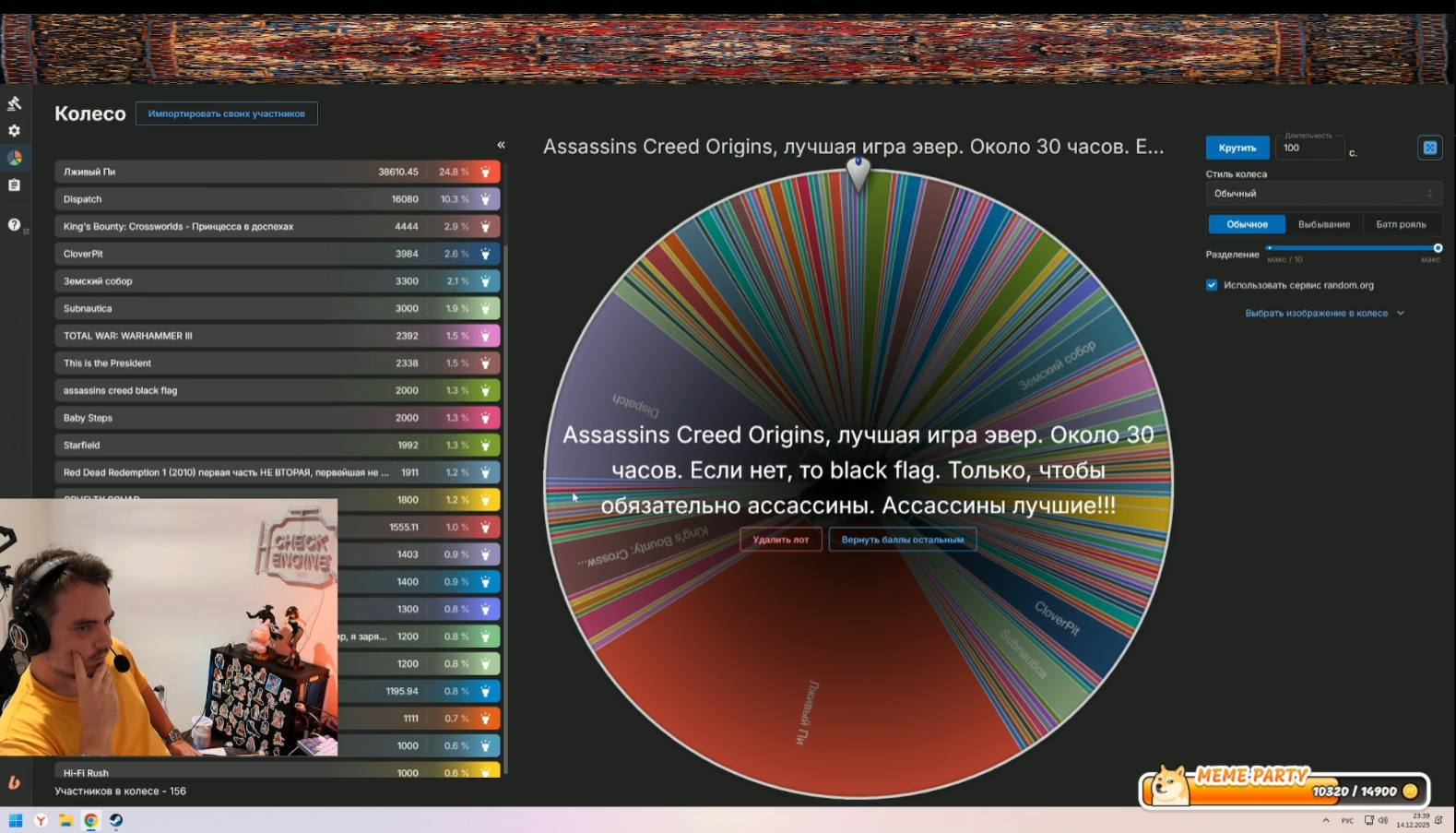Highlight Земский собор lot with flashlight icon
1456x833 pixels.
click(x=486, y=281)
